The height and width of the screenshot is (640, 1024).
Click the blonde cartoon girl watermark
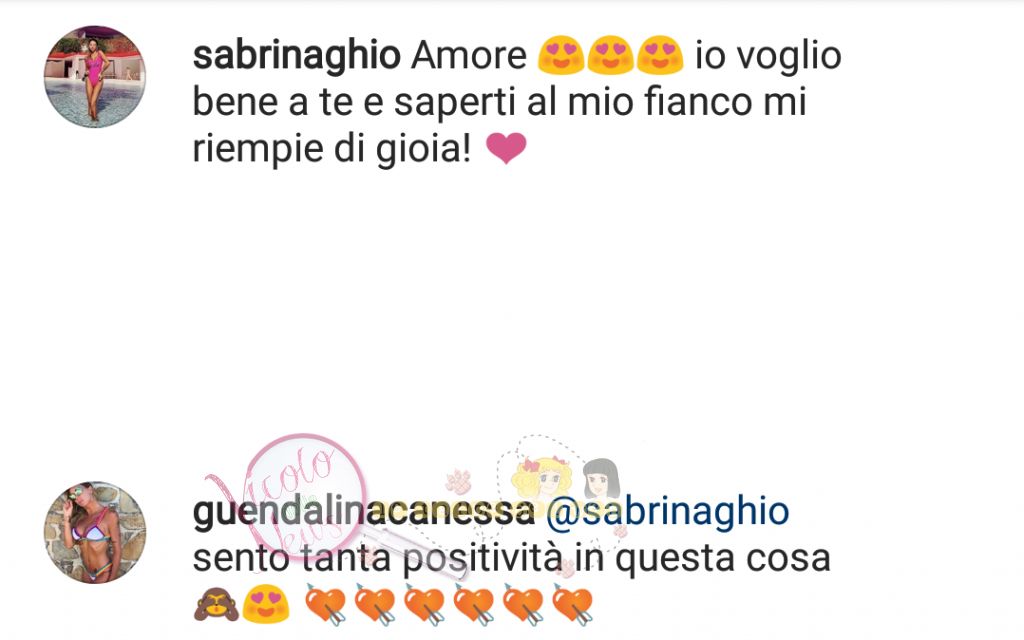[x=543, y=480]
